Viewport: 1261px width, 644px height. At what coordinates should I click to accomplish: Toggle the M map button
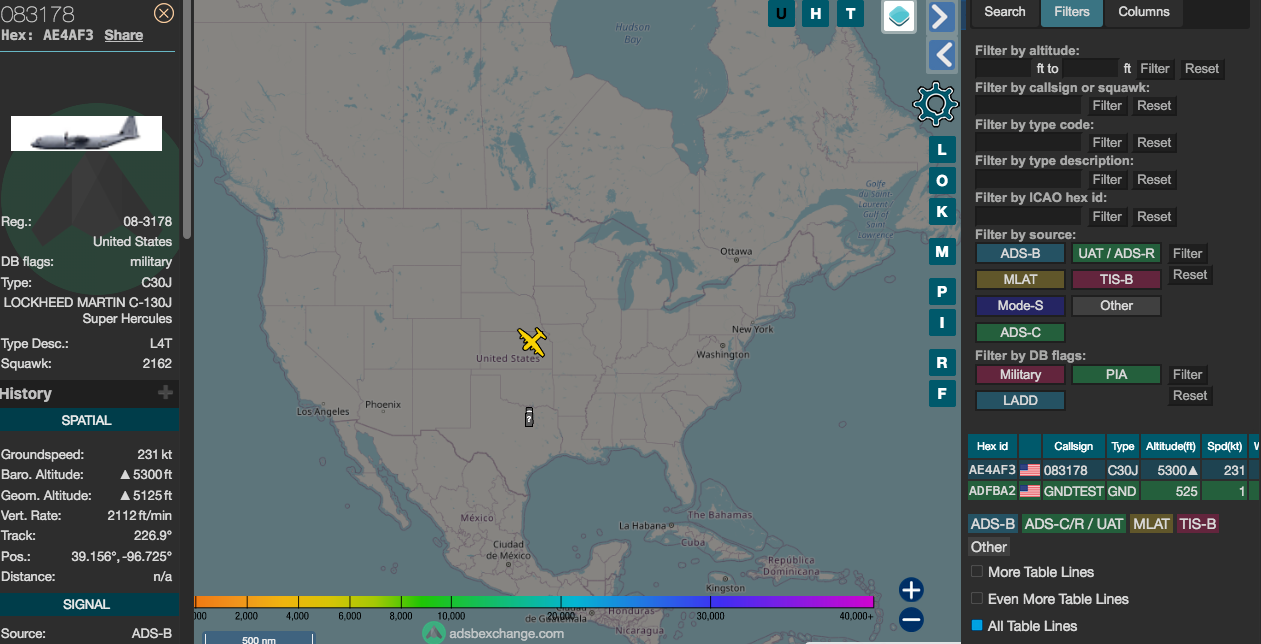(x=941, y=251)
